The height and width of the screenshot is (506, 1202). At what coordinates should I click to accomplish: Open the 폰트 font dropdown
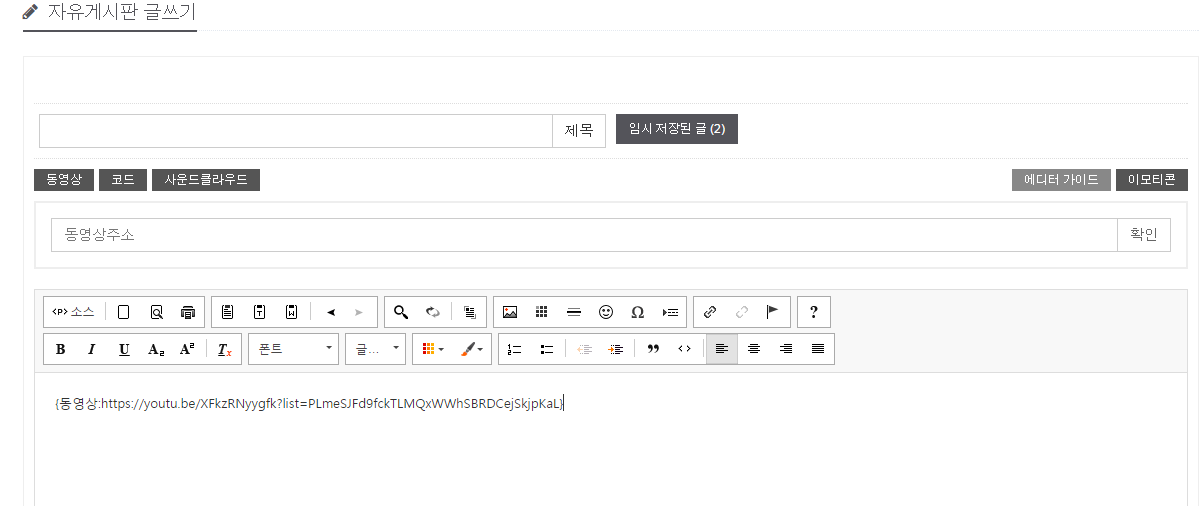point(294,349)
